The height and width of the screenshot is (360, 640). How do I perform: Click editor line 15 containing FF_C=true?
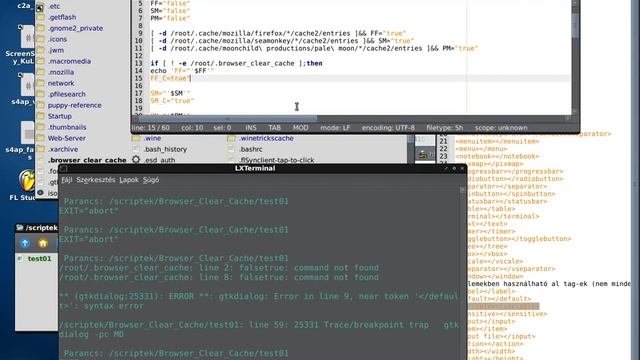point(359,78)
